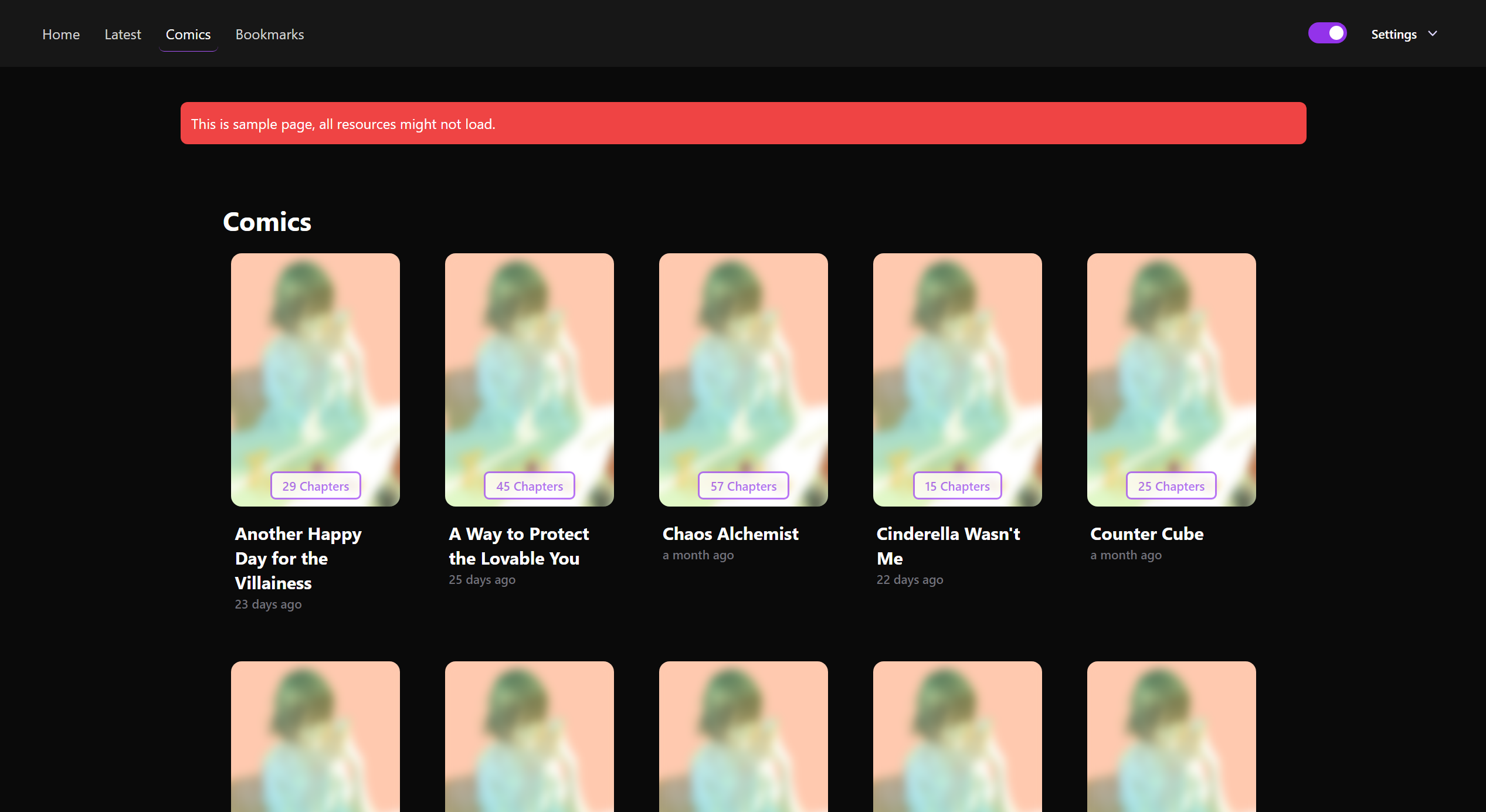Viewport: 1486px width, 812px height.
Task: Click the Chaos Alchemist cover thumbnail
Action: point(743,363)
